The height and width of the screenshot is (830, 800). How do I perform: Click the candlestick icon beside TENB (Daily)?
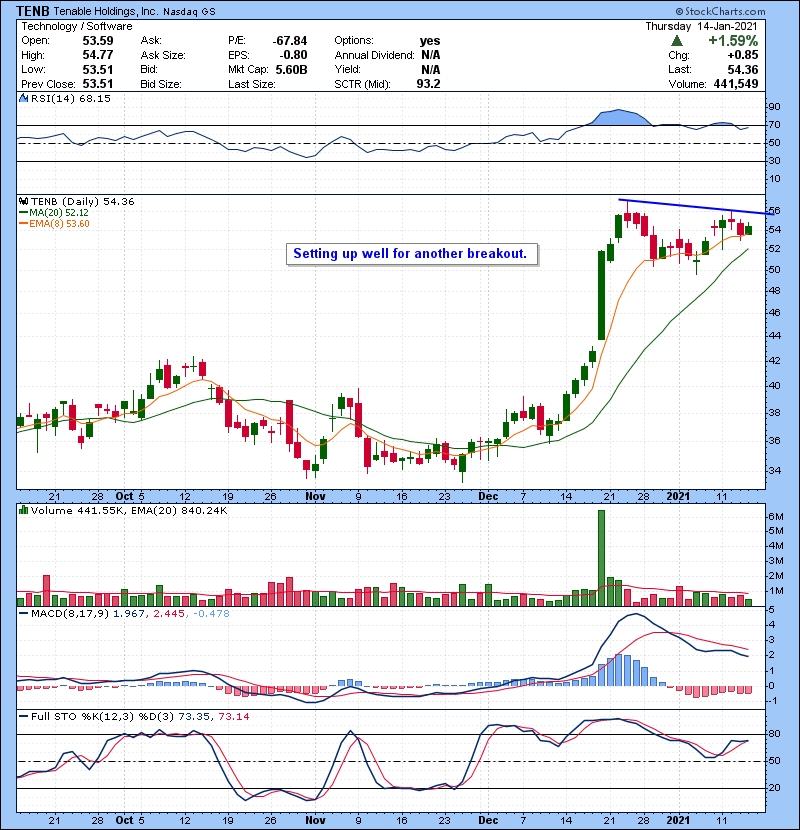tap(23, 201)
